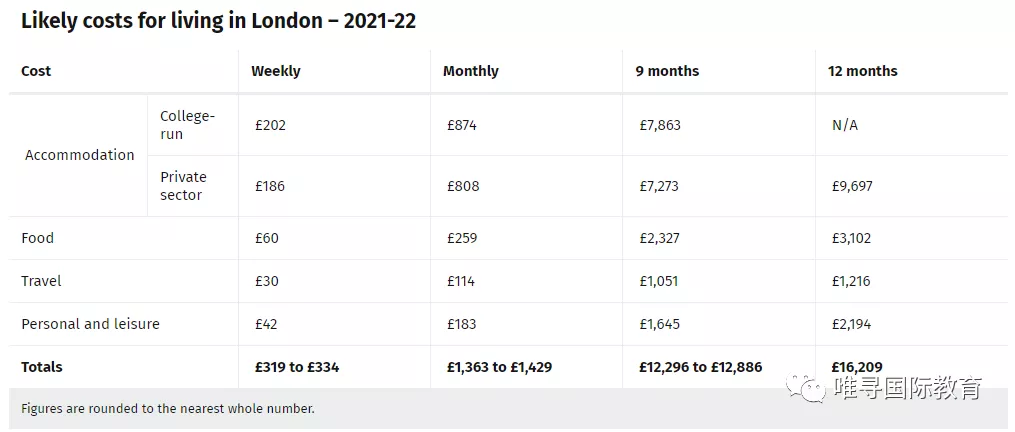Image resolution: width=1015 pixels, height=432 pixels.
Task: Click the 'Figures are rounded' footnote text
Action: coord(168,409)
